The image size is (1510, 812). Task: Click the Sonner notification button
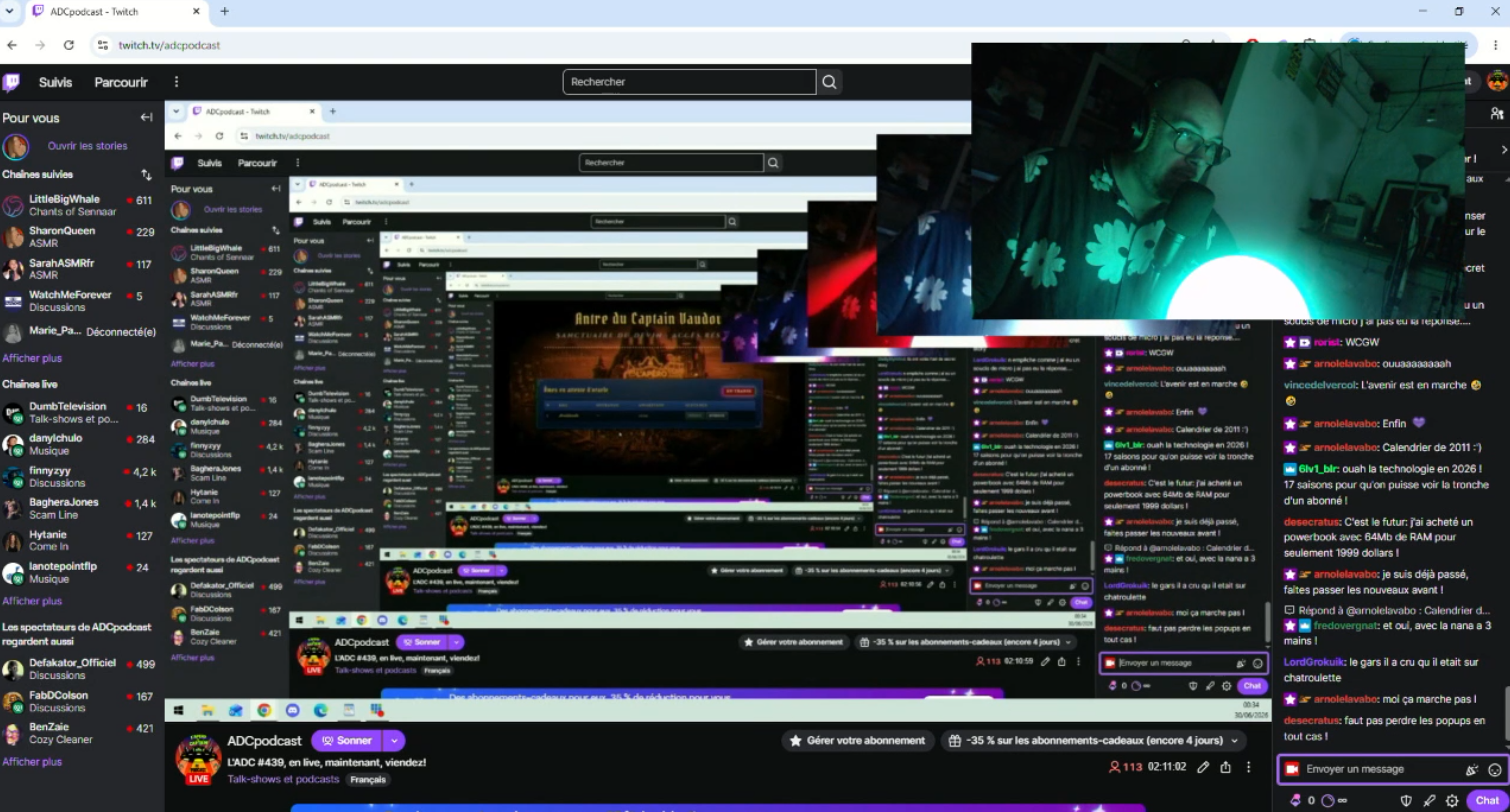coord(347,740)
